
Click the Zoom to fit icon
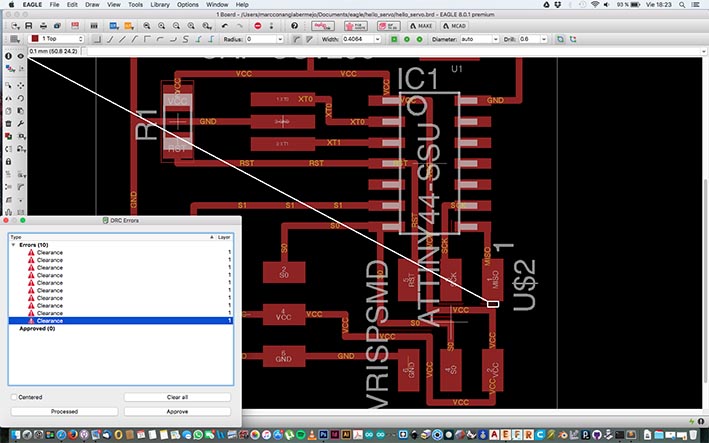147,26
